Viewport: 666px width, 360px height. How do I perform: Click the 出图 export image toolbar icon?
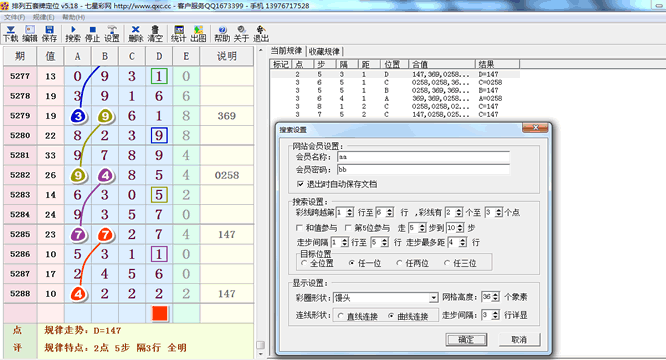[x=198, y=34]
